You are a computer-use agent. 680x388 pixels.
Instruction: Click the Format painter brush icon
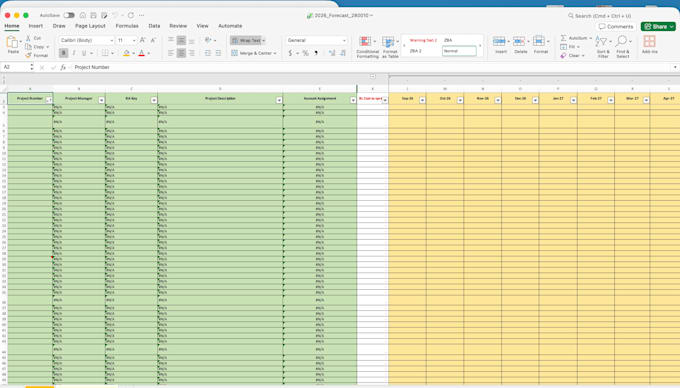(28, 55)
